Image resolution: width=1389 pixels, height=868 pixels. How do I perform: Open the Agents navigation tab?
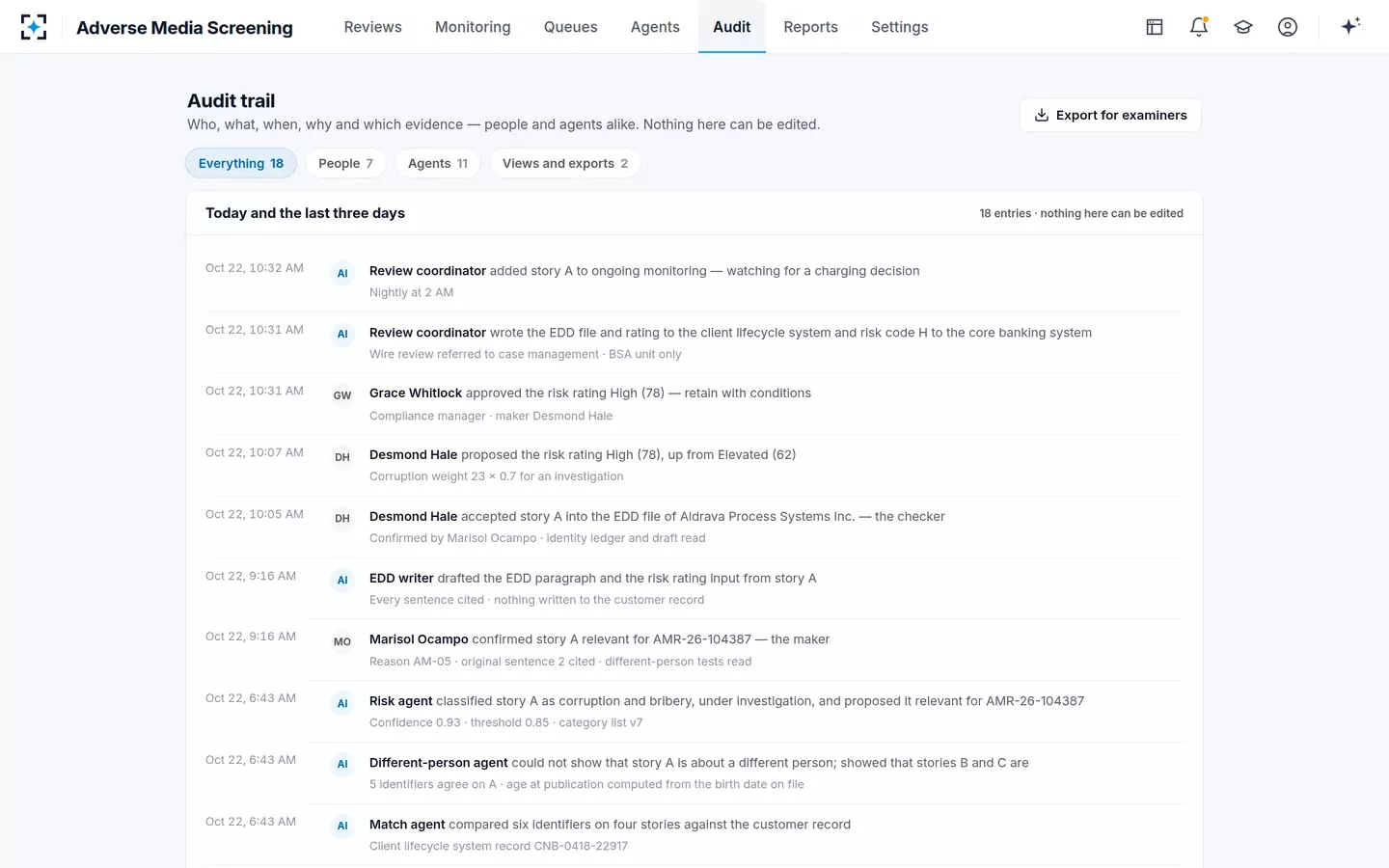click(x=655, y=27)
